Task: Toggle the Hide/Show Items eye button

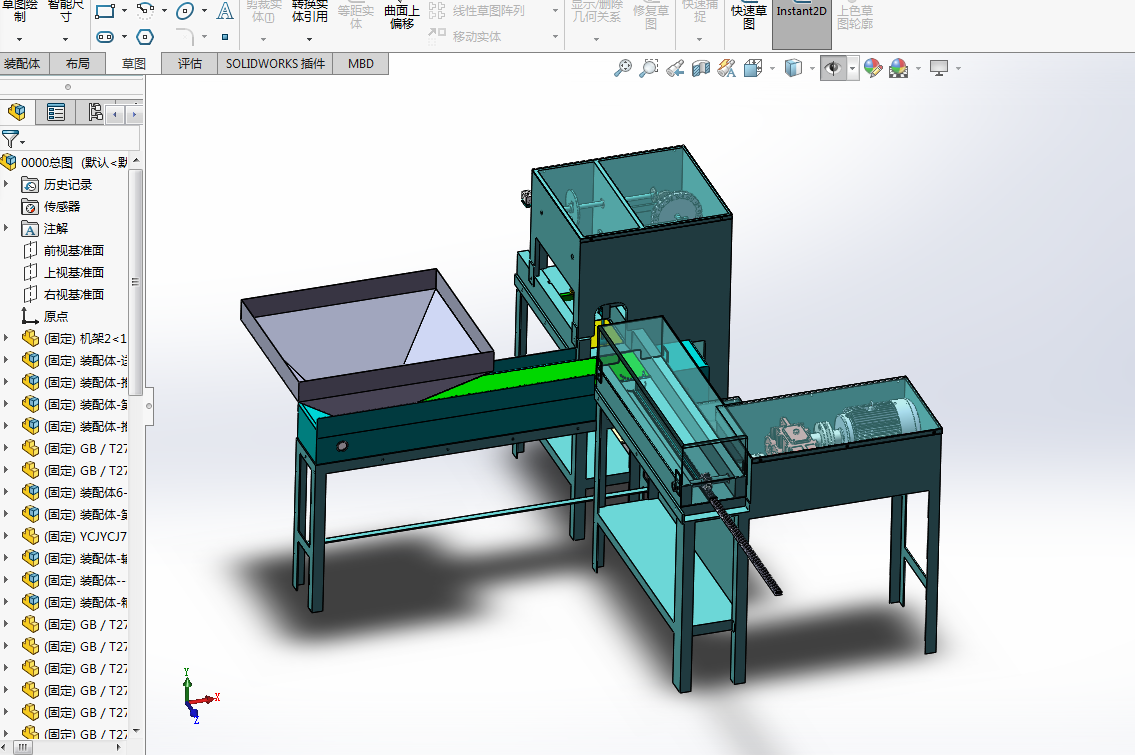Action: [833, 69]
